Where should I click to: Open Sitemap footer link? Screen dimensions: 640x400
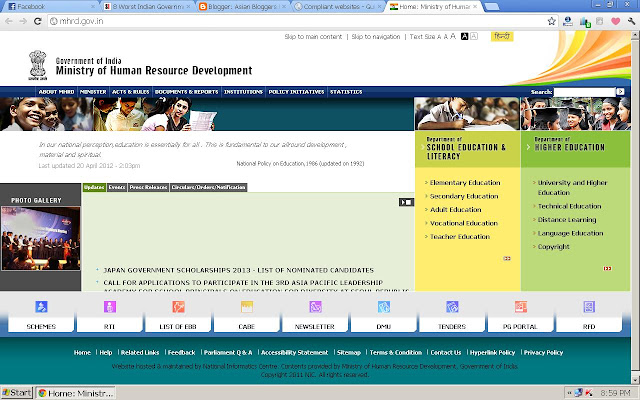click(x=349, y=352)
